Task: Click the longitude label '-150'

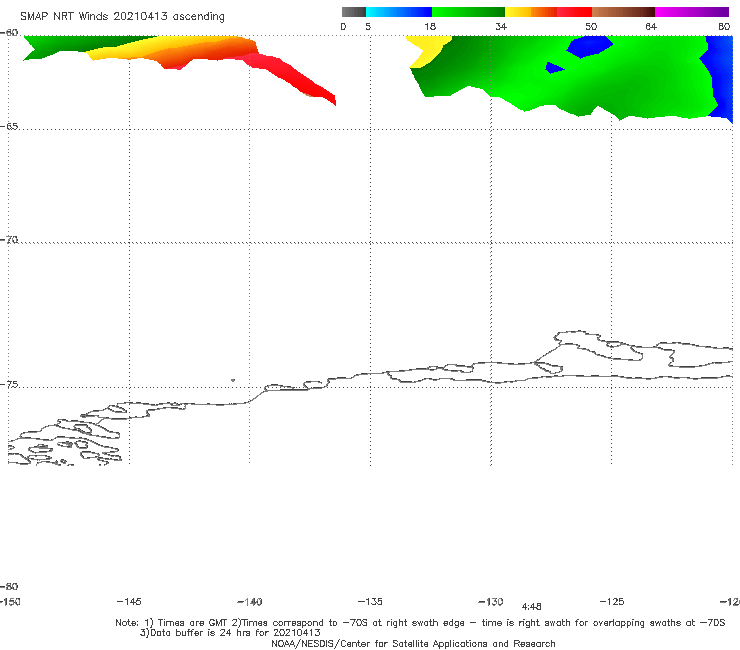Action: click(10, 601)
